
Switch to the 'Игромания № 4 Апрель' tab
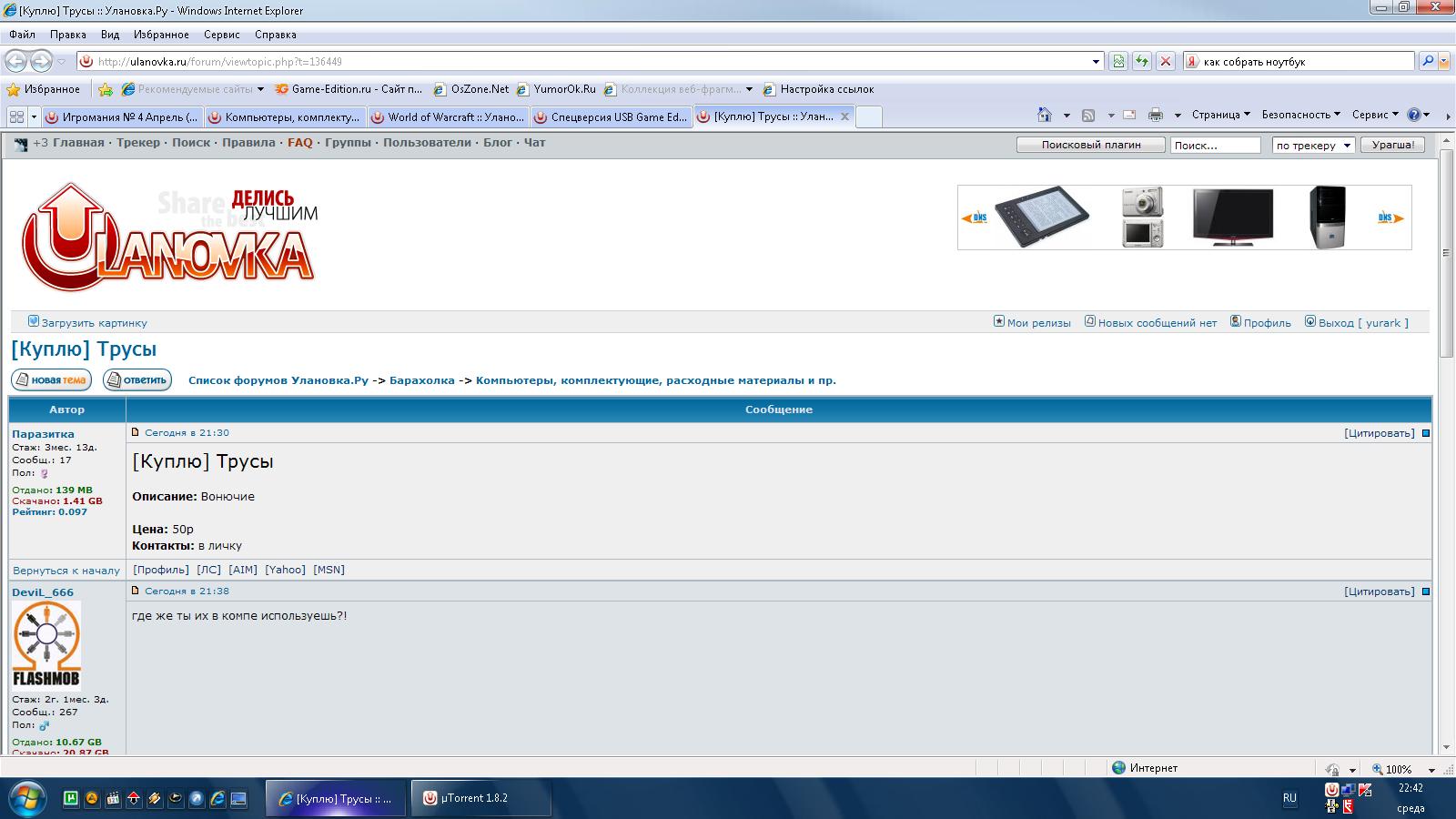point(122,116)
